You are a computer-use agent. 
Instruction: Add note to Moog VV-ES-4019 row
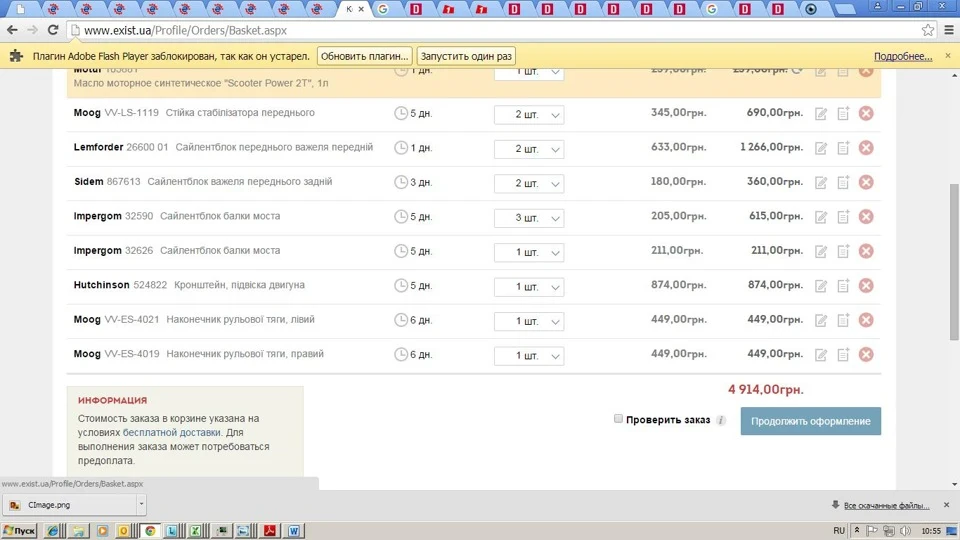(x=843, y=354)
